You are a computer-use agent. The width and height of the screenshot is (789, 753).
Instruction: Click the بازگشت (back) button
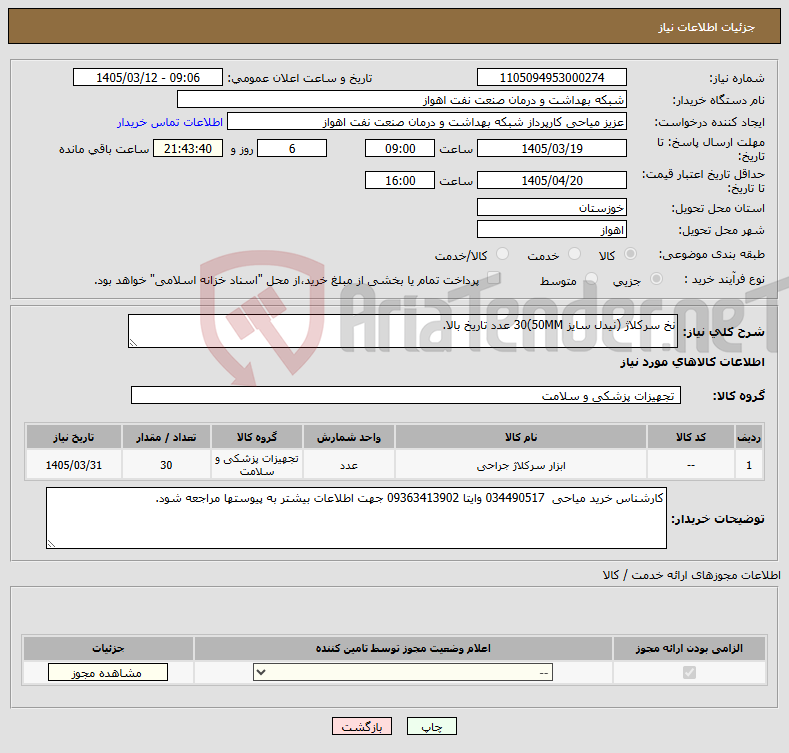tap(362, 726)
